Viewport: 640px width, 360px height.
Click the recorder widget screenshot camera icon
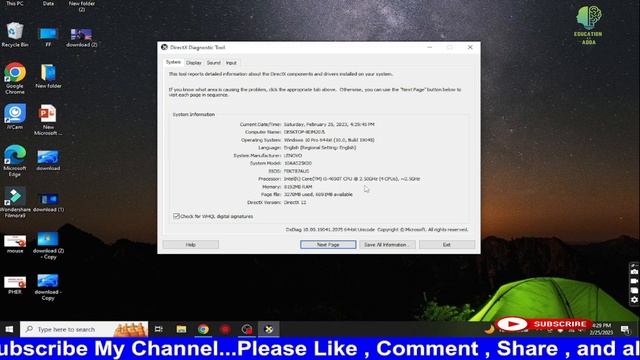point(634,272)
